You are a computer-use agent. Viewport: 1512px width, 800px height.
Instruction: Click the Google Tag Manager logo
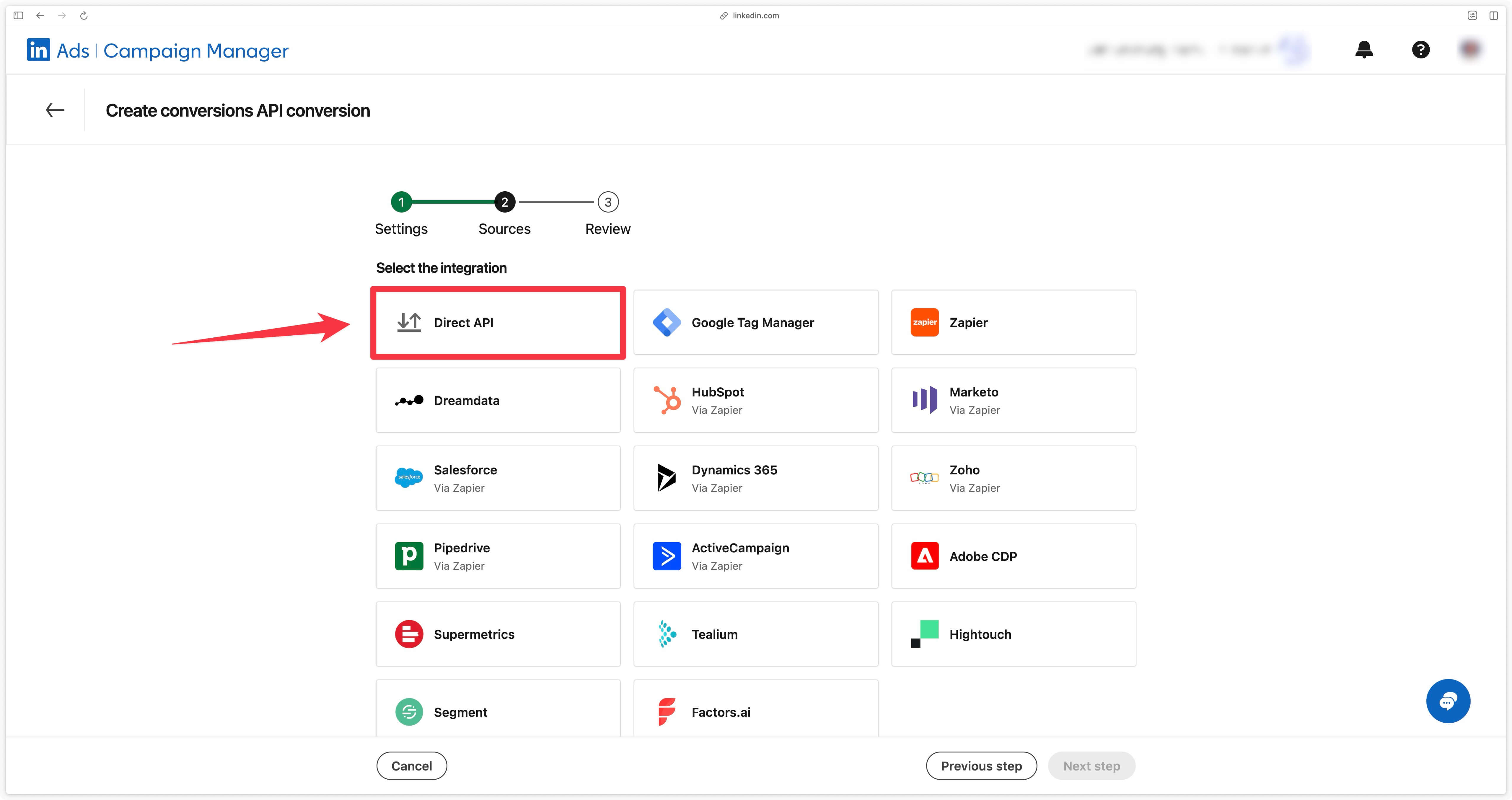[x=667, y=322]
